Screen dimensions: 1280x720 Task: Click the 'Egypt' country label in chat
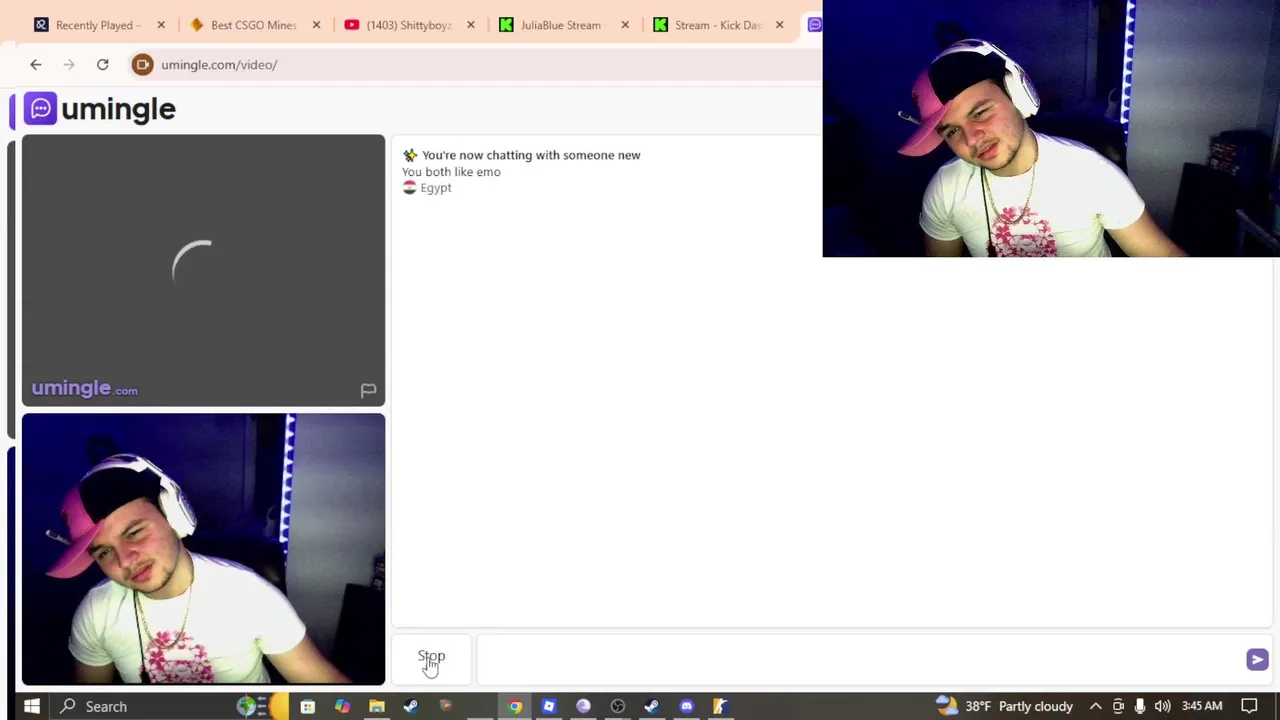[435, 188]
